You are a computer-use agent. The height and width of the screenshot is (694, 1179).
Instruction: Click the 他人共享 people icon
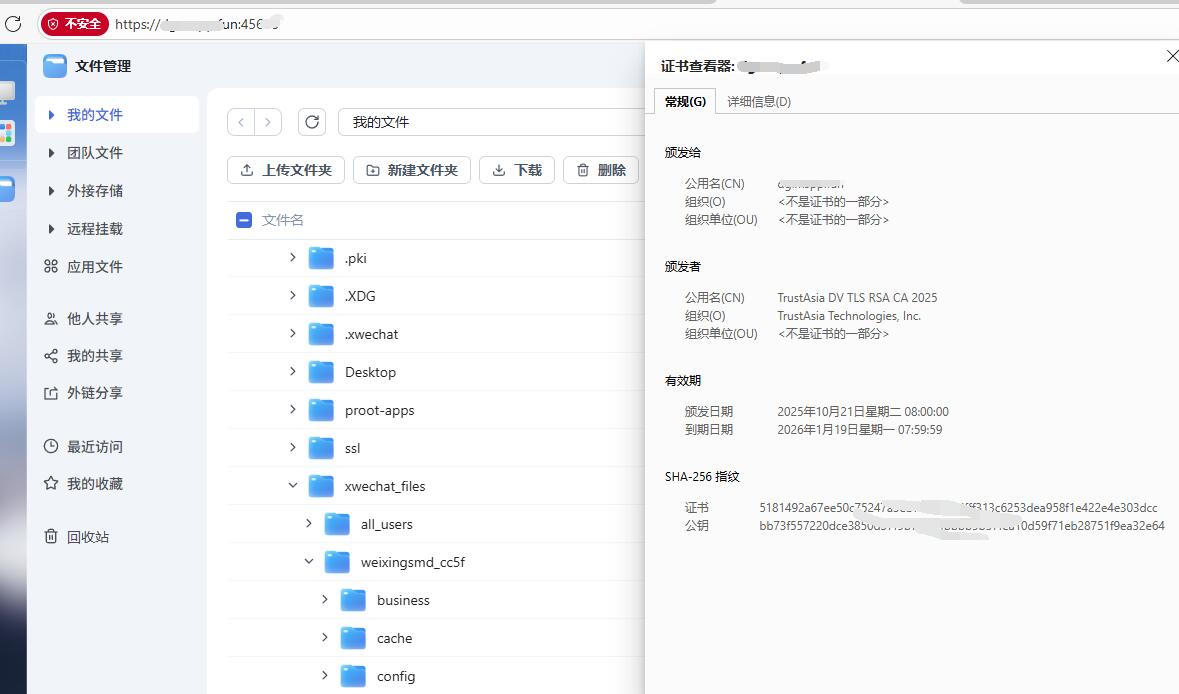pyautogui.click(x=51, y=318)
